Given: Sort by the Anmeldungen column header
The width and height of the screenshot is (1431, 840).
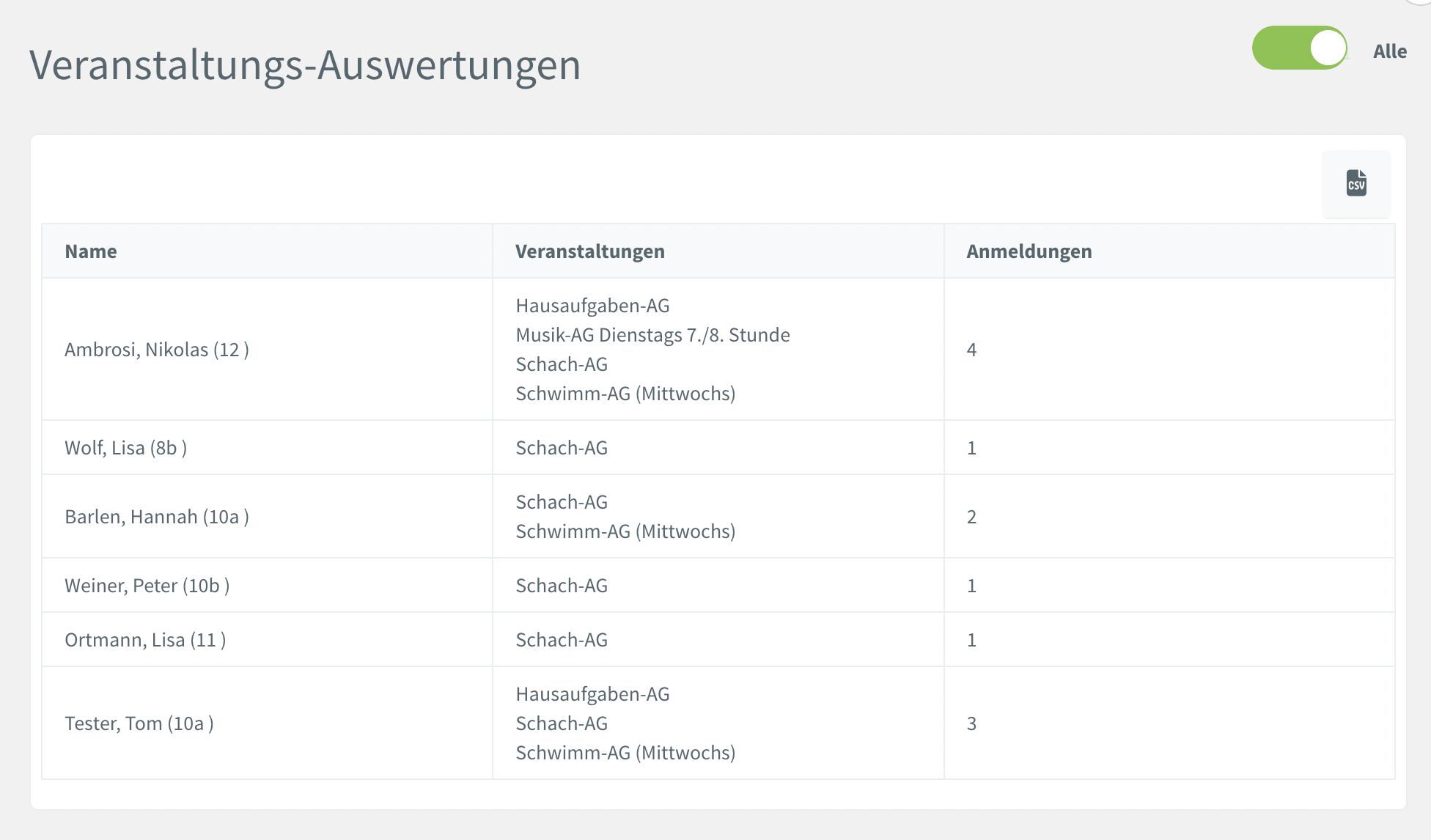Looking at the screenshot, I should tap(1029, 251).
